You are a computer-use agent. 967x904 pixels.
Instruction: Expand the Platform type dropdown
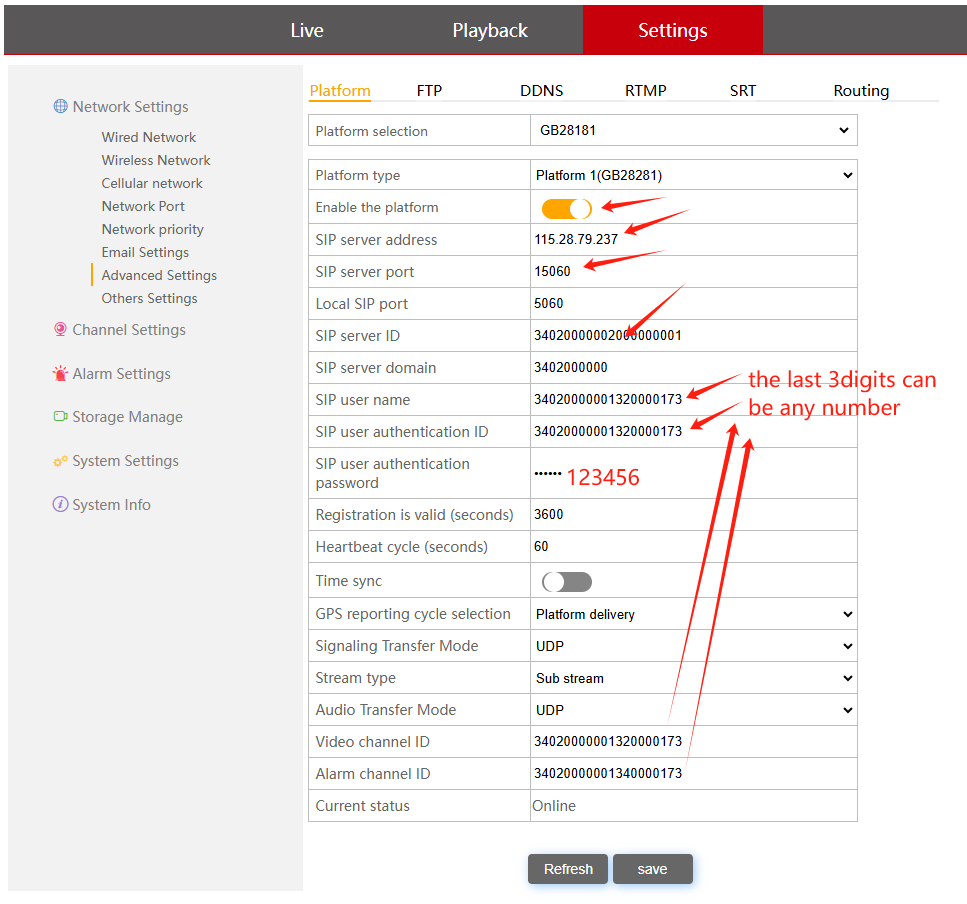click(693, 175)
